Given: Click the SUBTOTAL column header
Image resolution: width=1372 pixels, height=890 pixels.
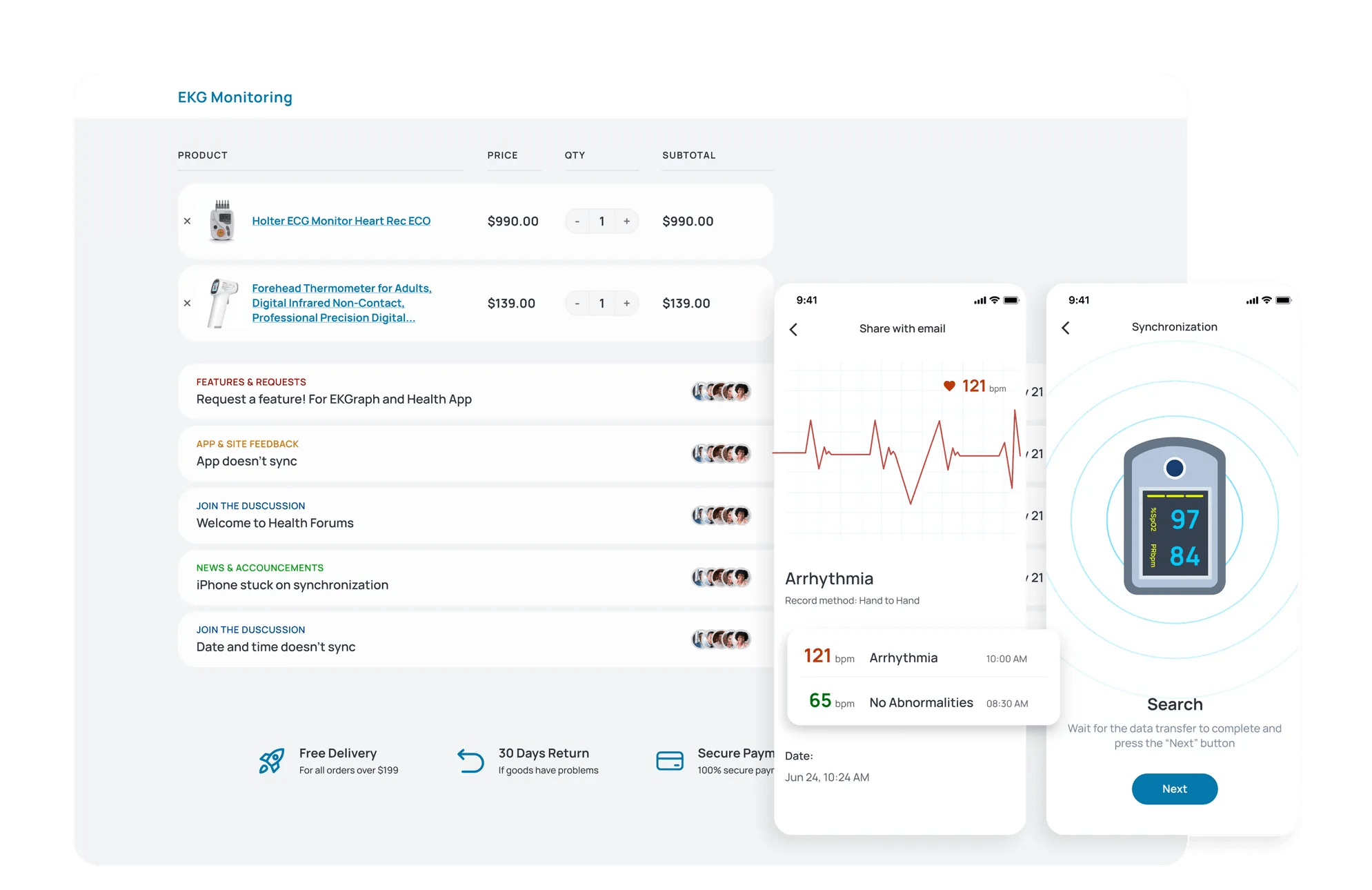Looking at the screenshot, I should [688, 155].
